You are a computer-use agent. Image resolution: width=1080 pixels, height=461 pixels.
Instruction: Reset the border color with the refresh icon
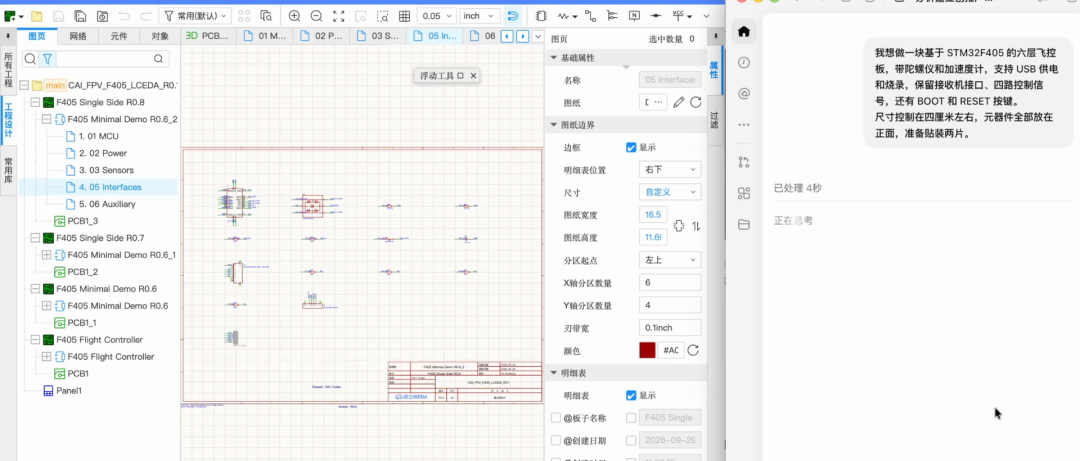tap(693, 350)
